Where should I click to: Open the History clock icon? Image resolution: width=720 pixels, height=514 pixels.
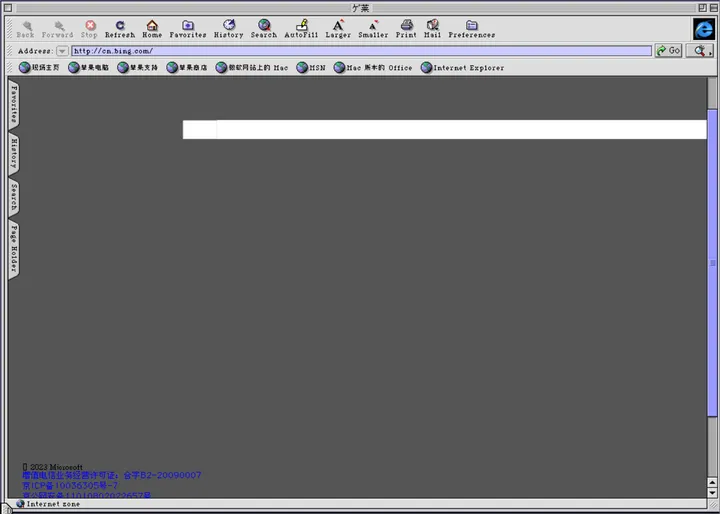point(229,25)
